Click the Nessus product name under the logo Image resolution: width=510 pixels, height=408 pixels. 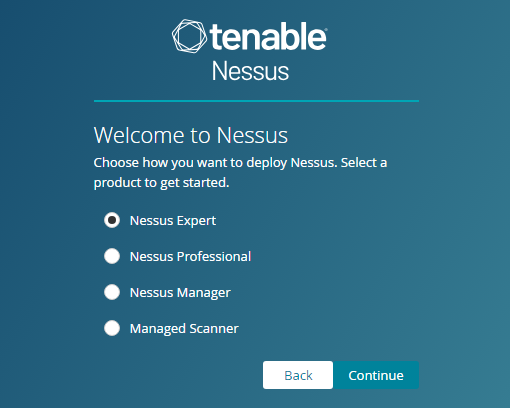250,71
